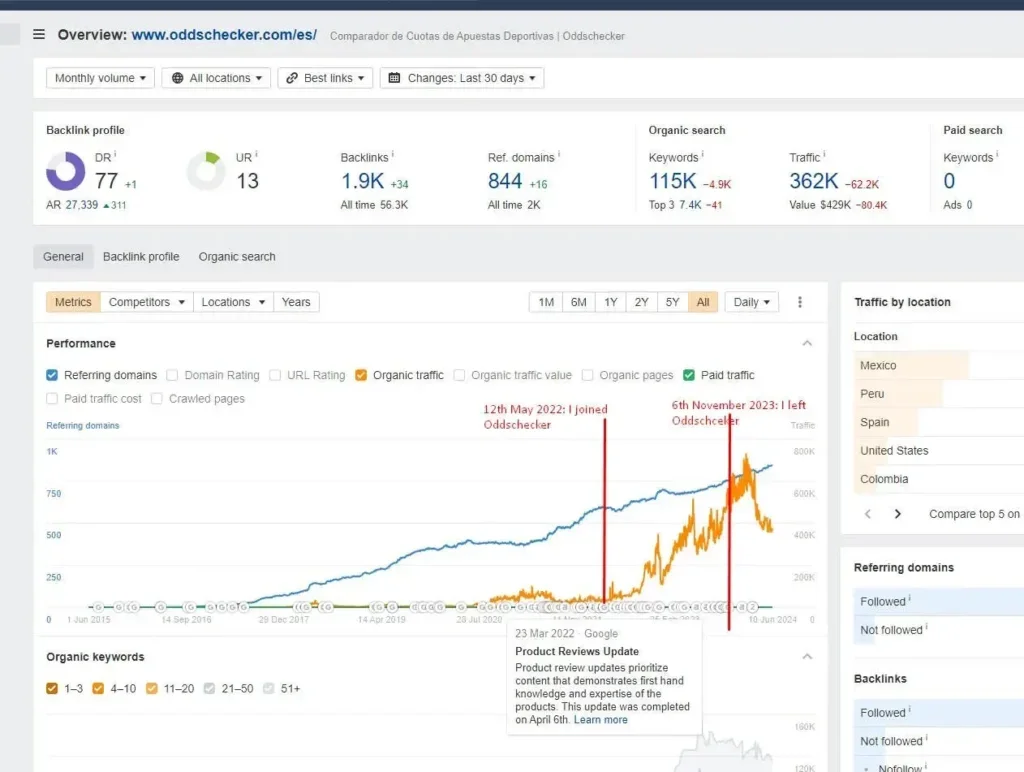This screenshot has height=772, width=1024.
Task: Set chart range to All
Action: (x=703, y=302)
